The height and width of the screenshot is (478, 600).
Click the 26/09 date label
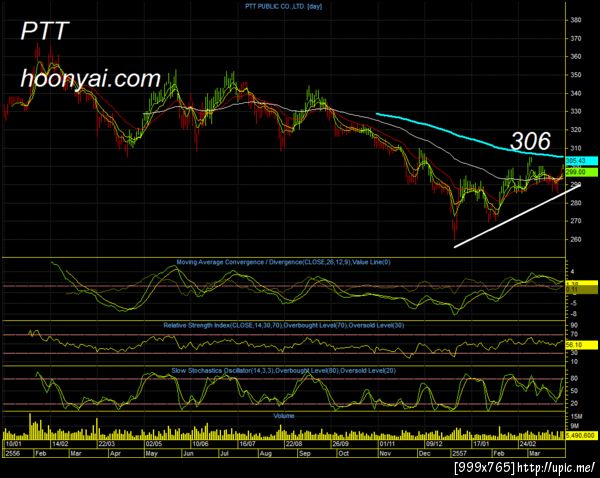341,444
